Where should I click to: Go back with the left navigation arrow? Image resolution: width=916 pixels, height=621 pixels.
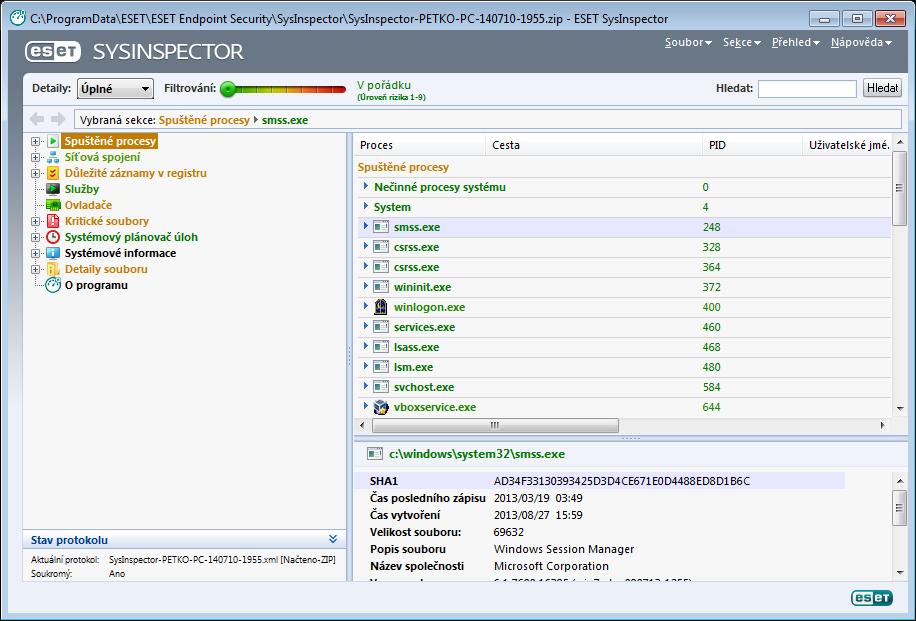tap(37, 119)
